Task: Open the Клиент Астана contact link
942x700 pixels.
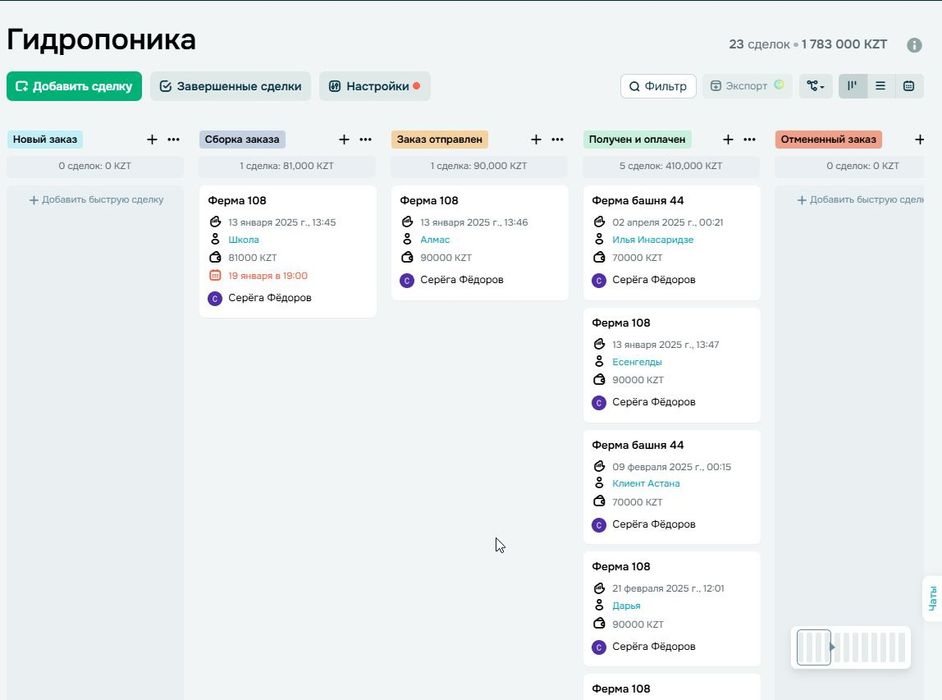Action: click(646, 484)
